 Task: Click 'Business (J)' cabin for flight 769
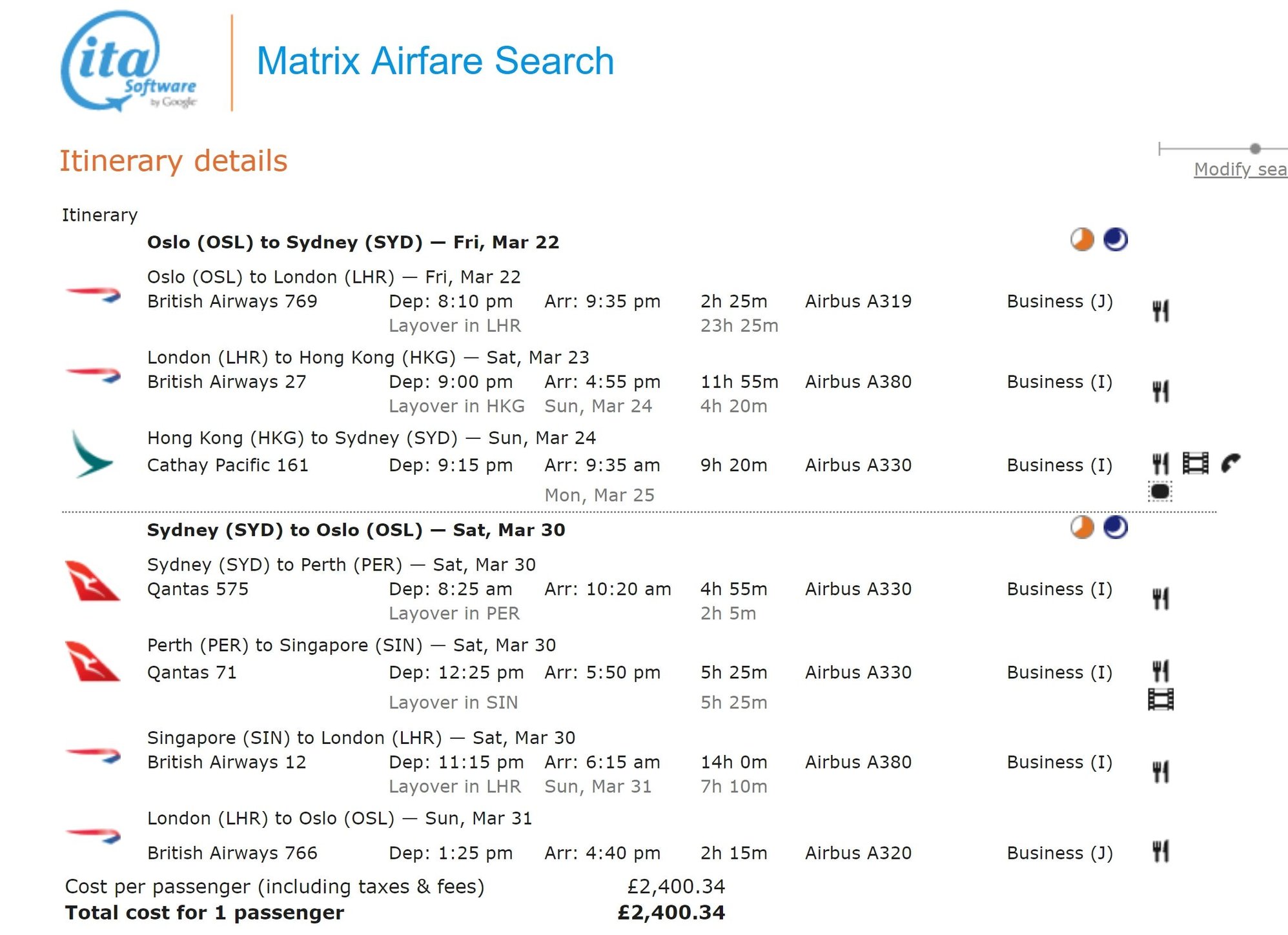coord(1059,301)
